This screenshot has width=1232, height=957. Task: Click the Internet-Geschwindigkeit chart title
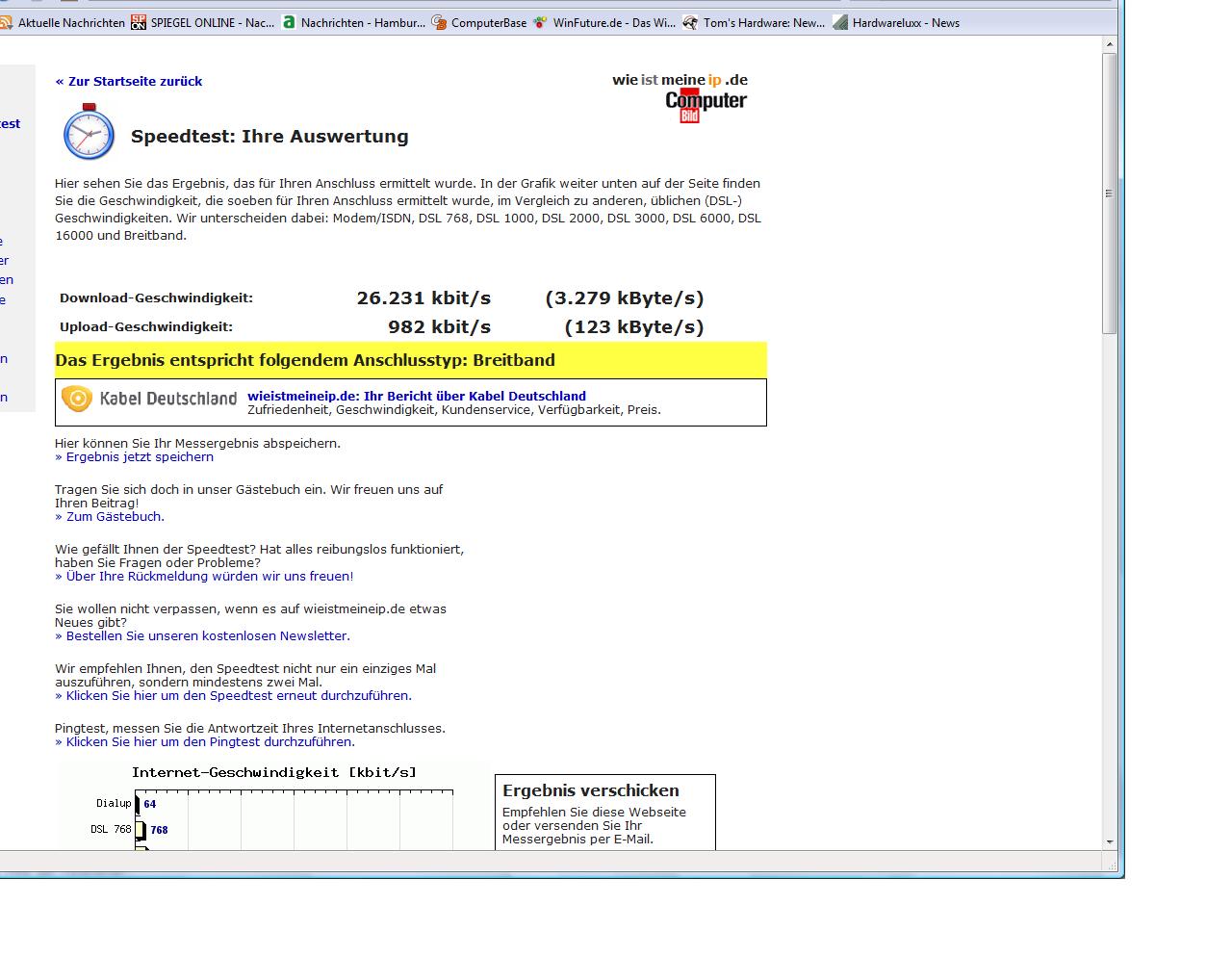coord(274,772)
